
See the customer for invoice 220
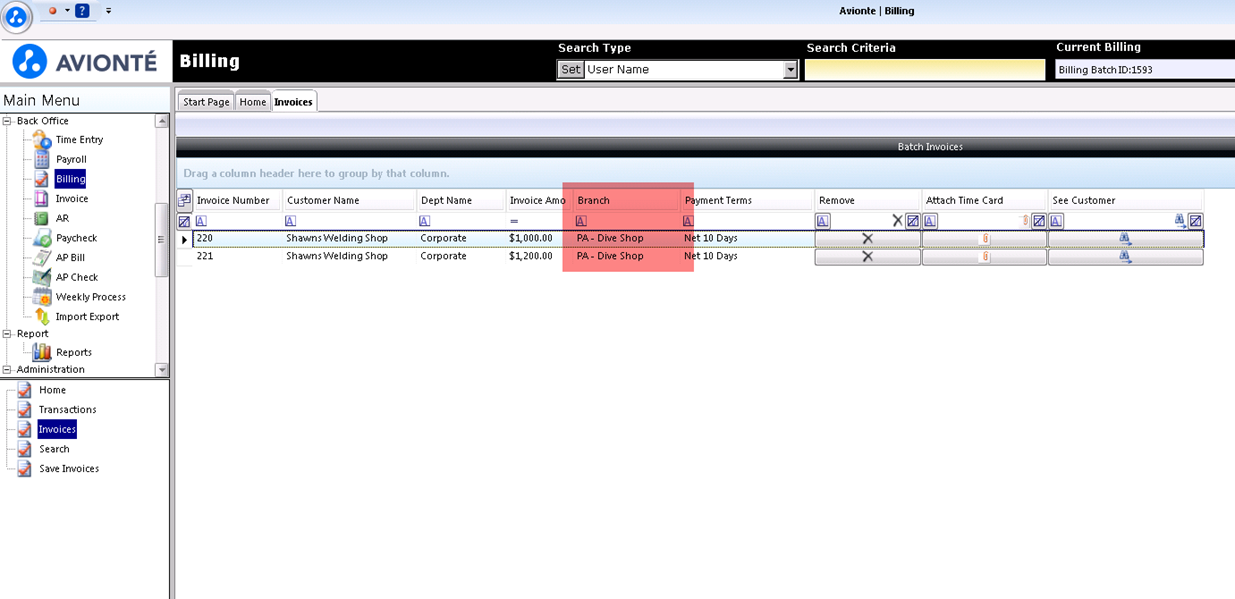click(1125, 239)
